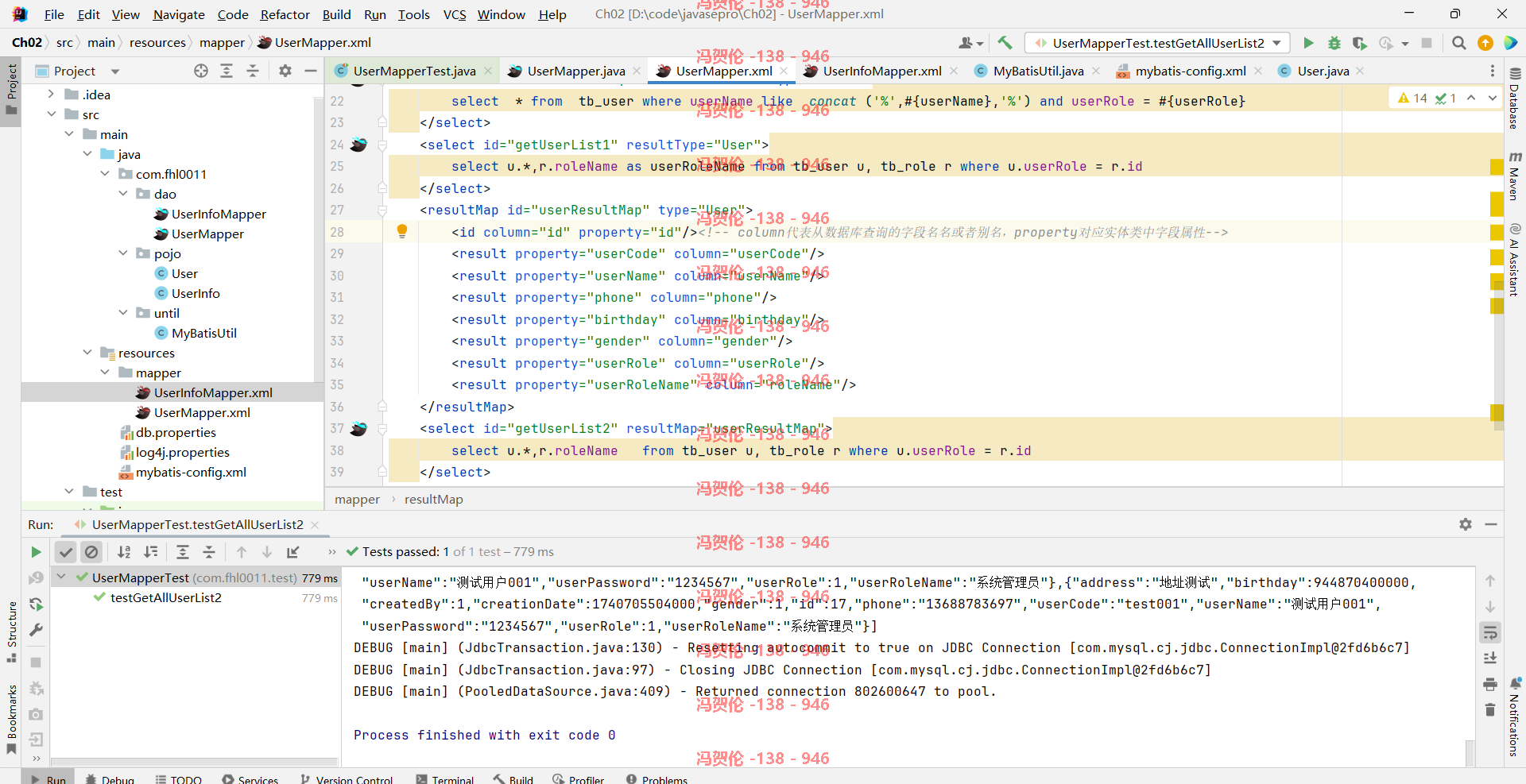
Task: Hide the Project tool window
Action: coord(311,71)
